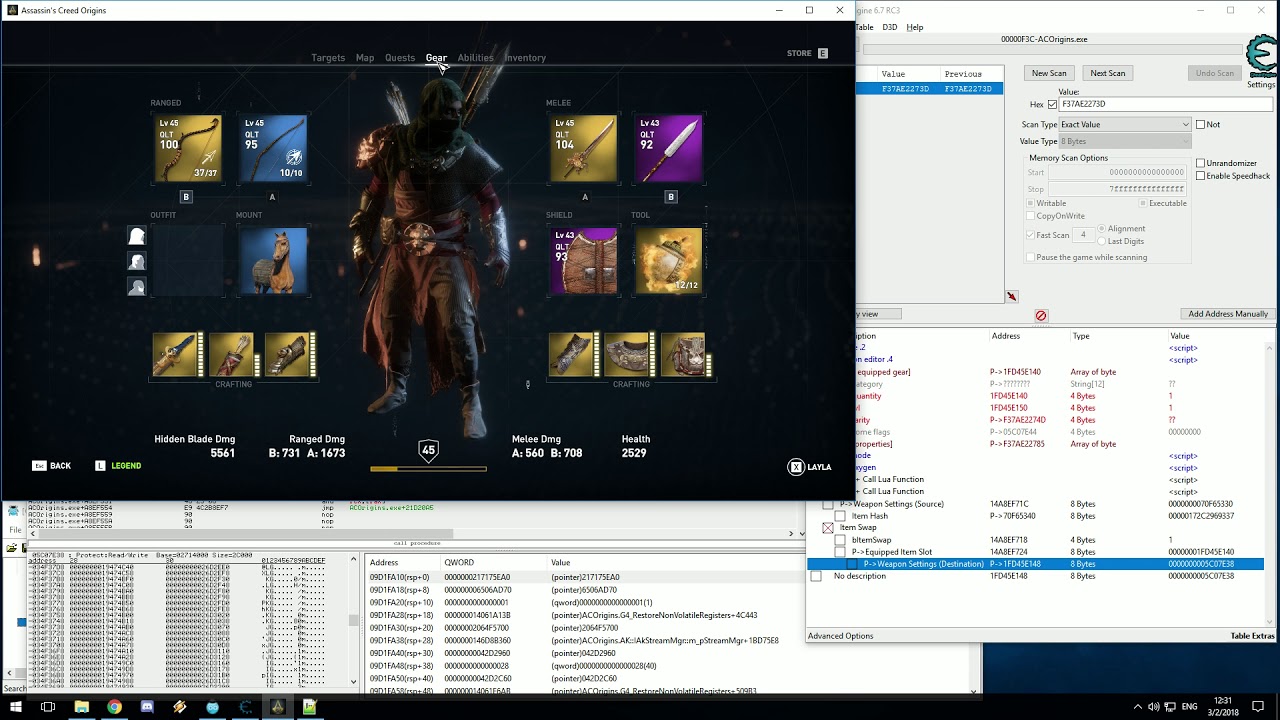The height and width of the screenshot is (720, 1280).
Task: Select the Lv 45 quality 104 melee weapon
Action: click(x=584, y=149)
